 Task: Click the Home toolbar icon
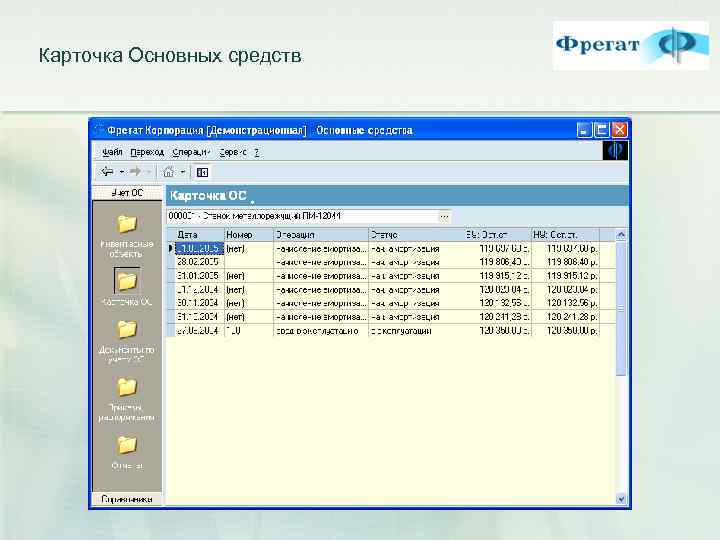coord(169,172)
